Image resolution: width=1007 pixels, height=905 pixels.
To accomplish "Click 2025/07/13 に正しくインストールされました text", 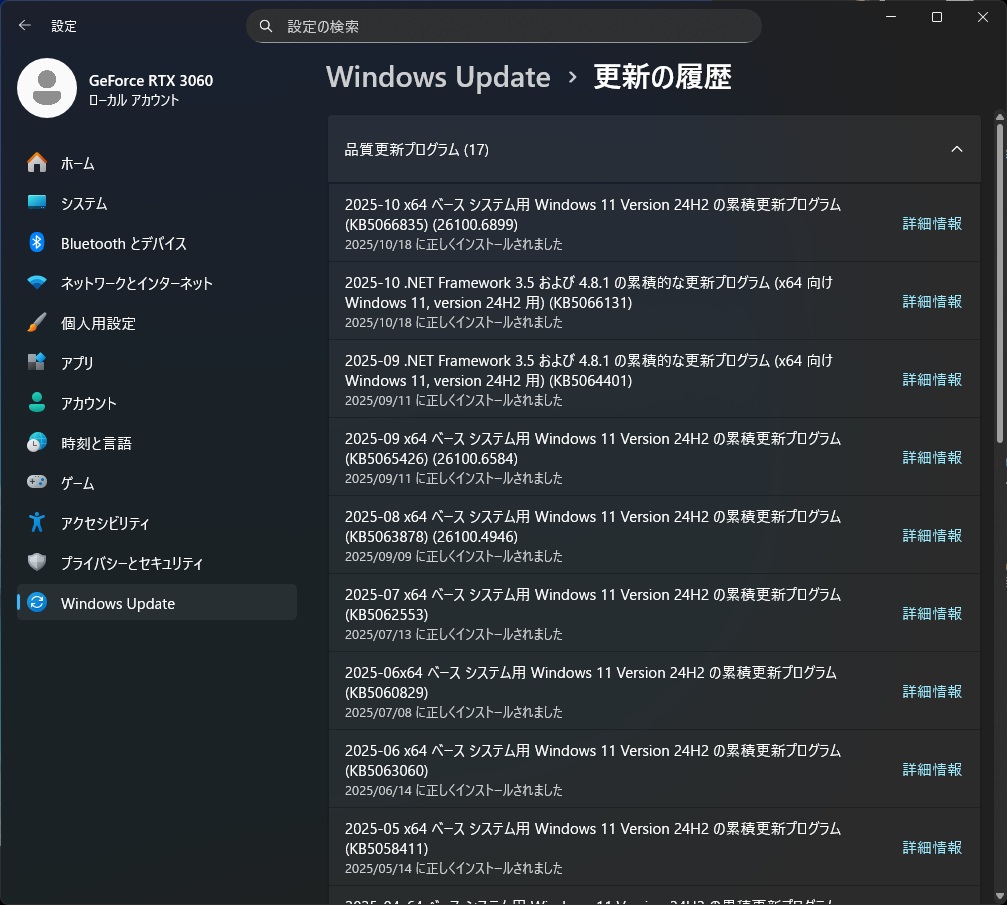I will coord(453,635).
